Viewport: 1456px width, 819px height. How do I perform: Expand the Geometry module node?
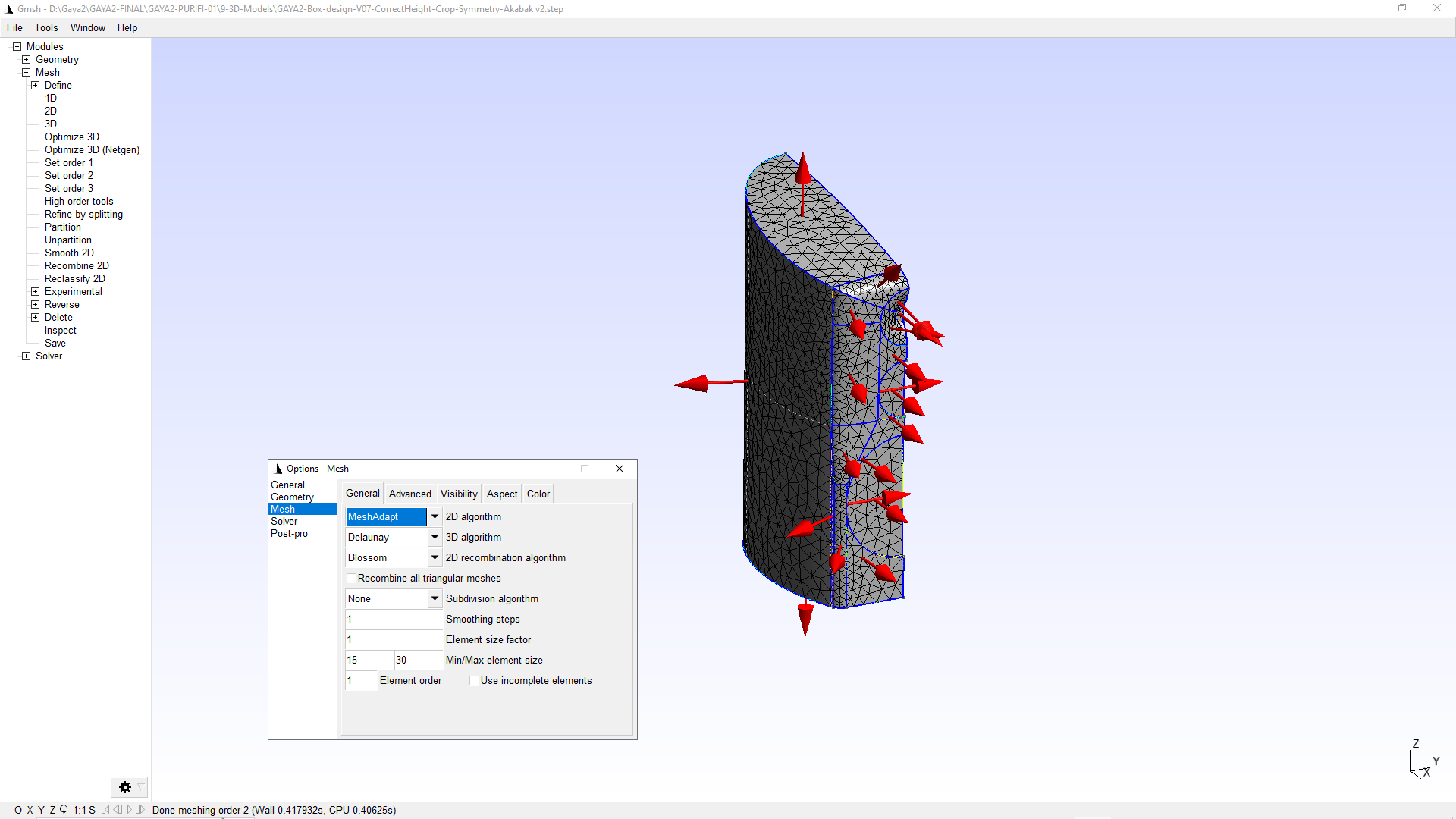point(26,59)
